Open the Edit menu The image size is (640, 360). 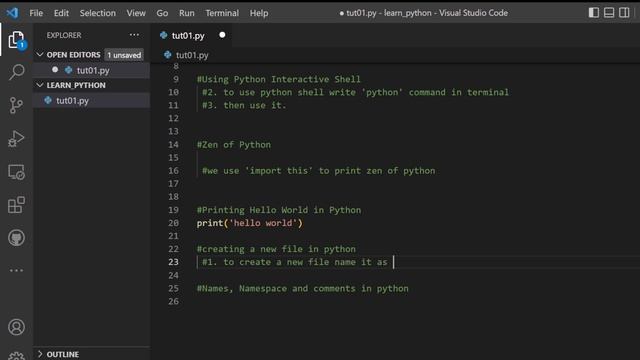(x=61, y=13)
